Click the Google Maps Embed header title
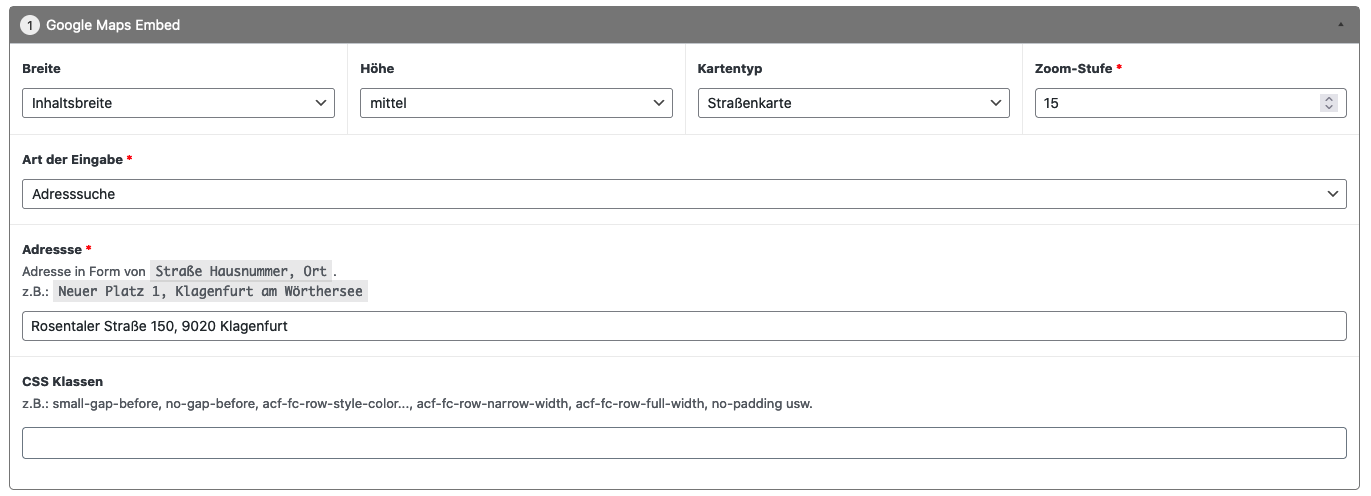This screenshot has height=496, width=1371. point(113,25)
